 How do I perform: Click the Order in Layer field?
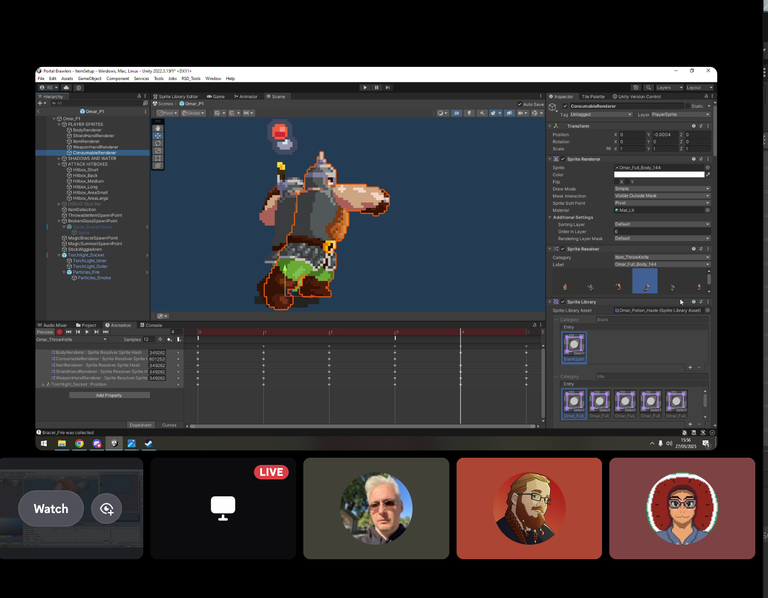coord(662,232)
